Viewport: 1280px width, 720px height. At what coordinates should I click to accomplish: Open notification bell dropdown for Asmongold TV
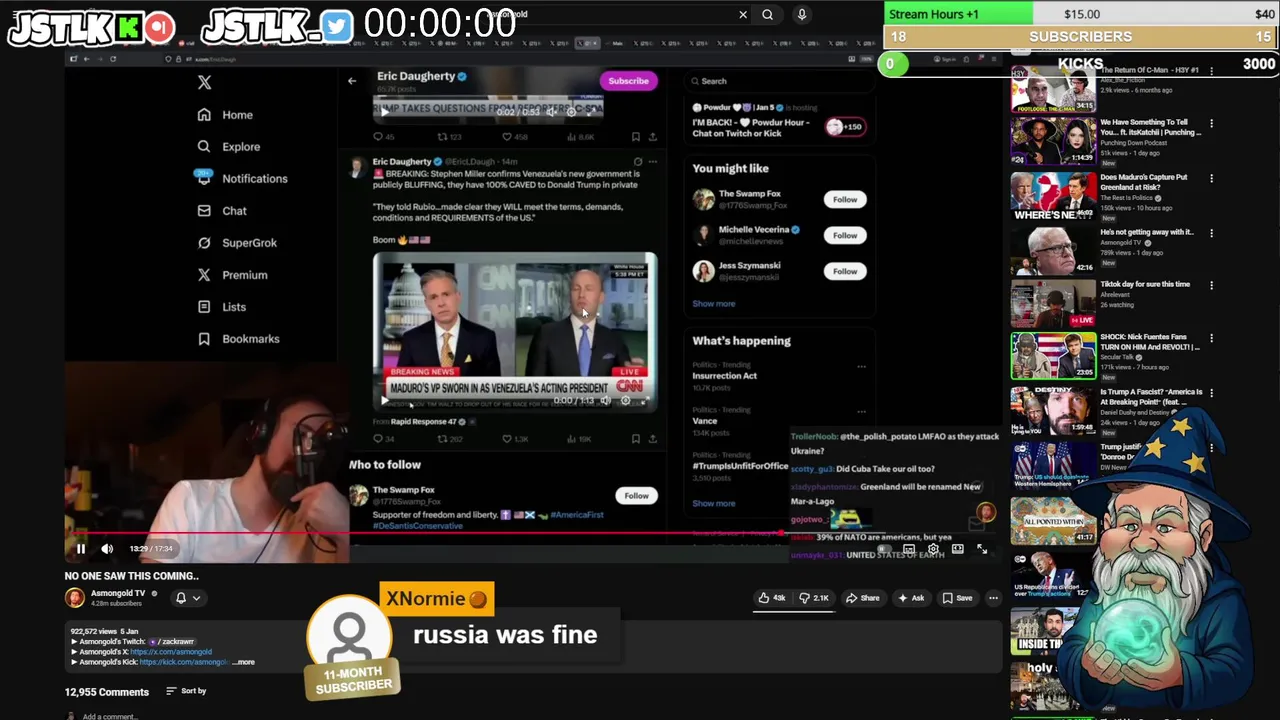pyautogui.click(x=188, y=598)
